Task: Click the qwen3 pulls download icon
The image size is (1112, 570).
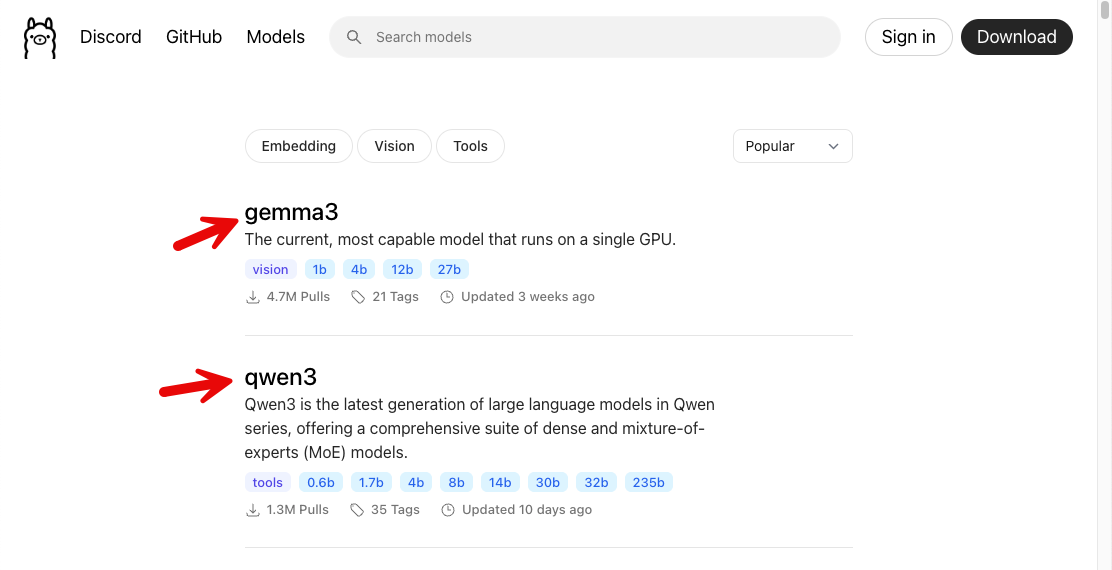Action: coord(252,510)
